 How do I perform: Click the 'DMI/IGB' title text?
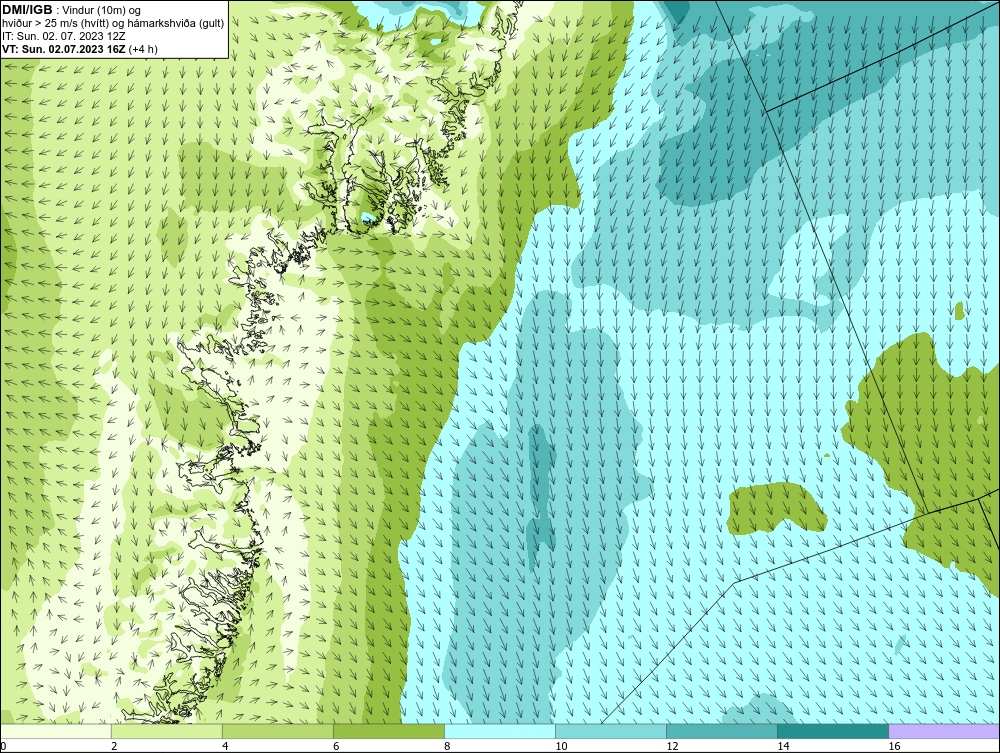click(x=27, y=10)
